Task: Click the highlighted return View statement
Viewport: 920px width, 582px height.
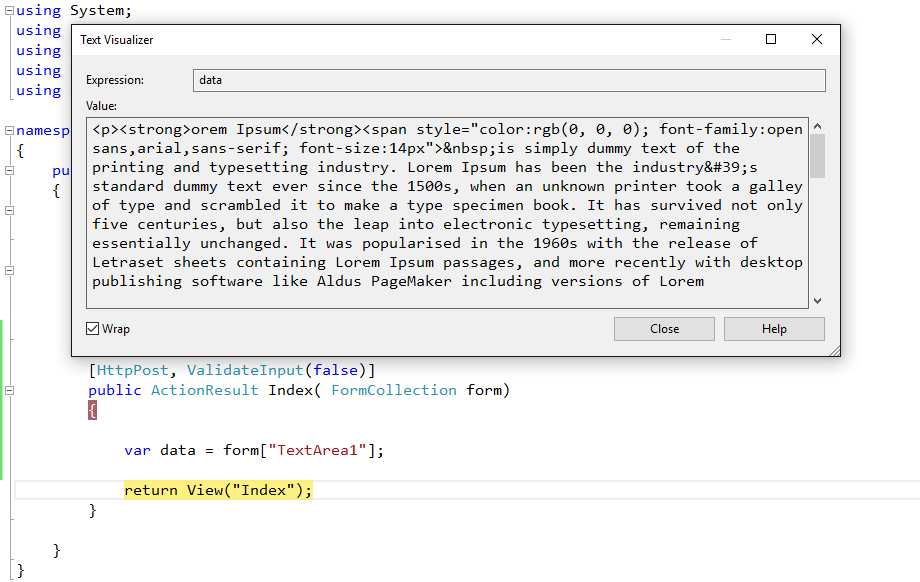Action: (x=218, y=490)
